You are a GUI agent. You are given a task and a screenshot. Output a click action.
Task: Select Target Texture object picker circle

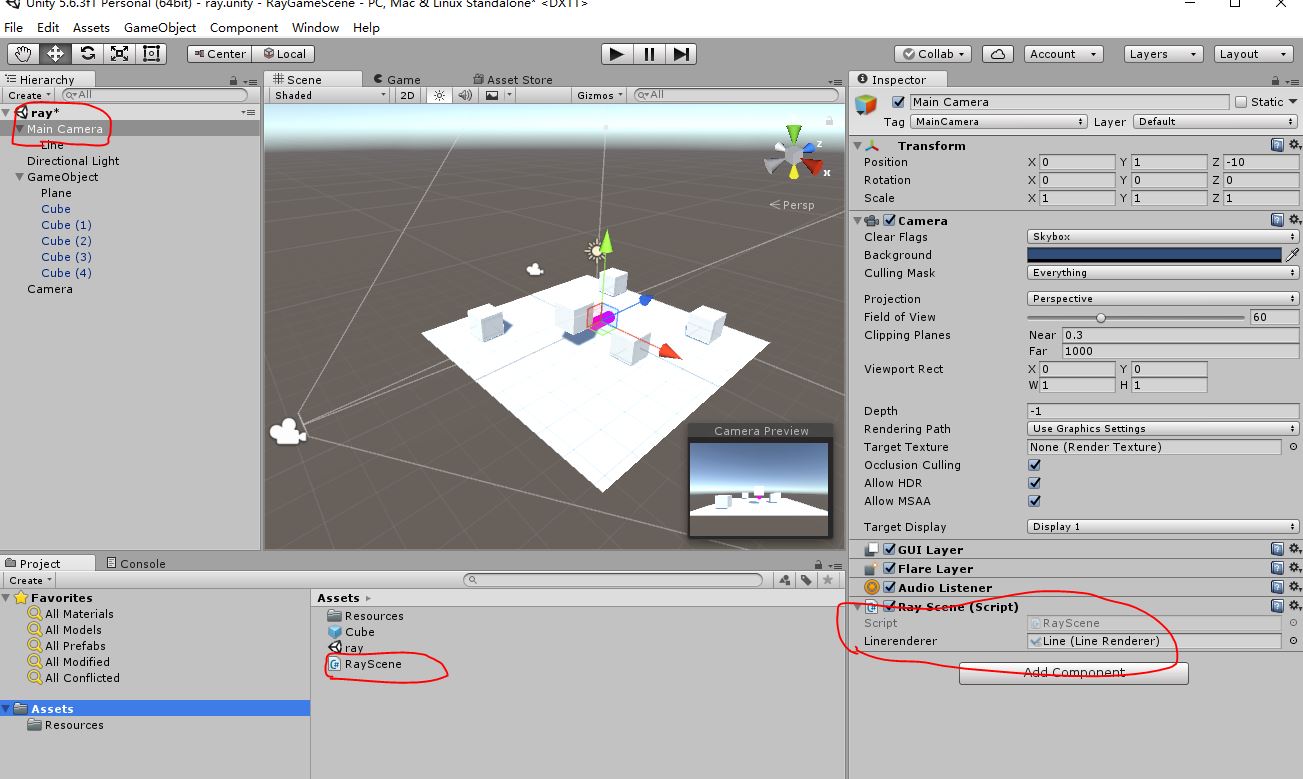tap(1293, 447)
